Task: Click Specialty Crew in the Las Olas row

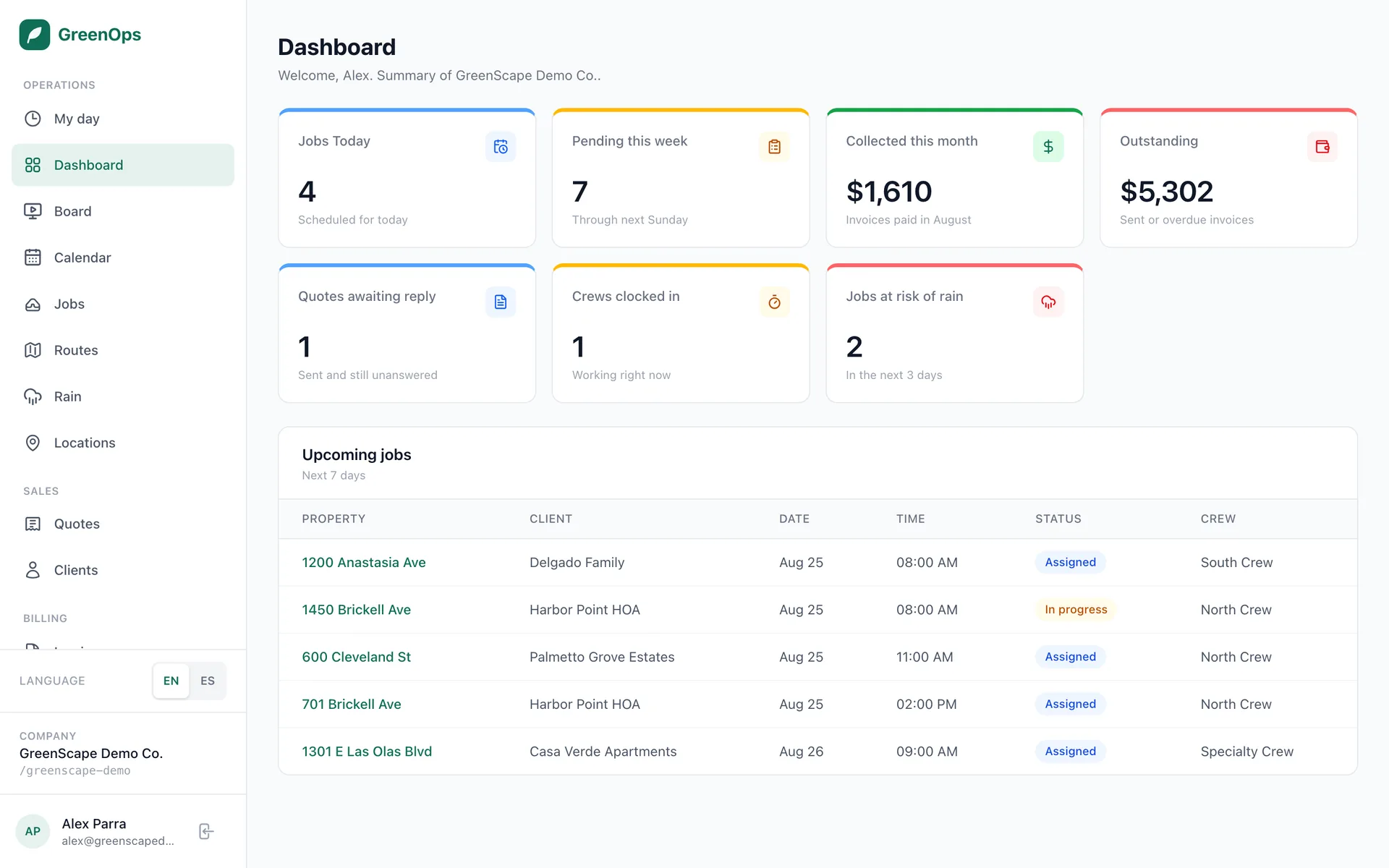Action: 1246,752
